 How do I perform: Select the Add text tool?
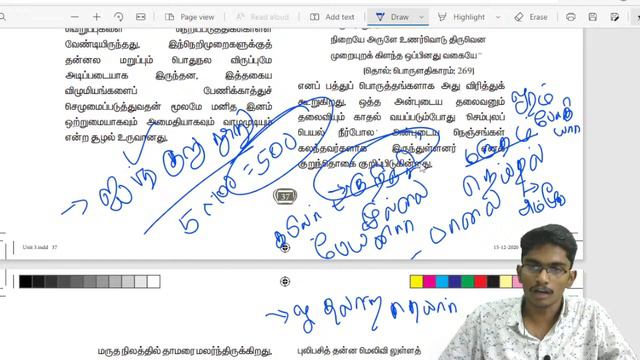tap(332, 17)
